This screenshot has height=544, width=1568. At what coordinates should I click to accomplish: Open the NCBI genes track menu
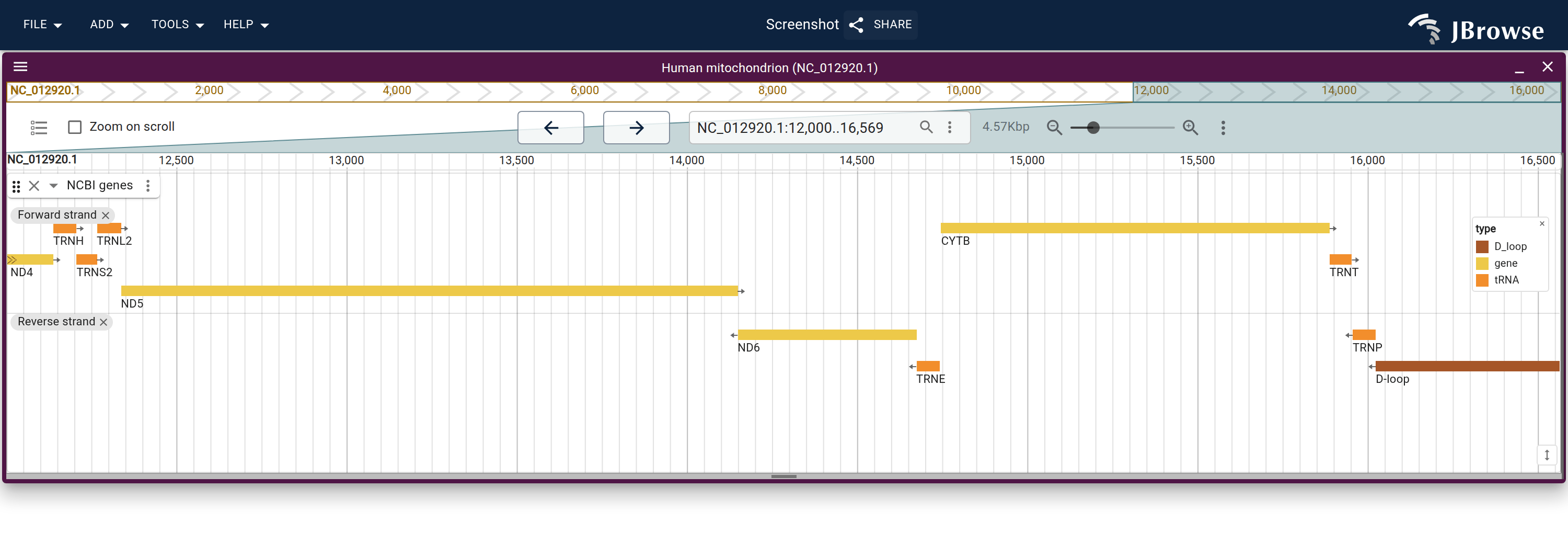coord(148,185)
